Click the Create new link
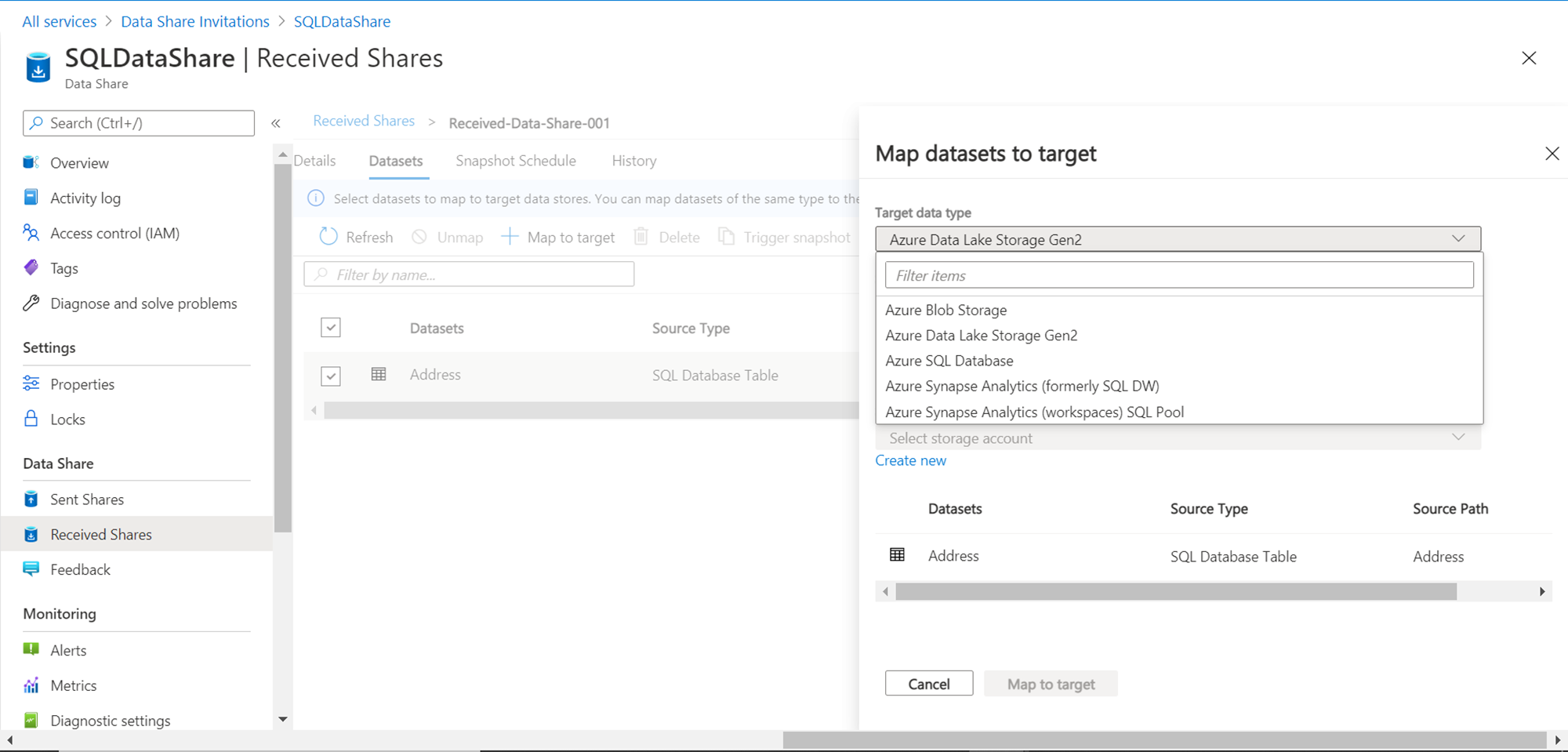This screenshot has height=752, width=1568. (x=910, y=460)
